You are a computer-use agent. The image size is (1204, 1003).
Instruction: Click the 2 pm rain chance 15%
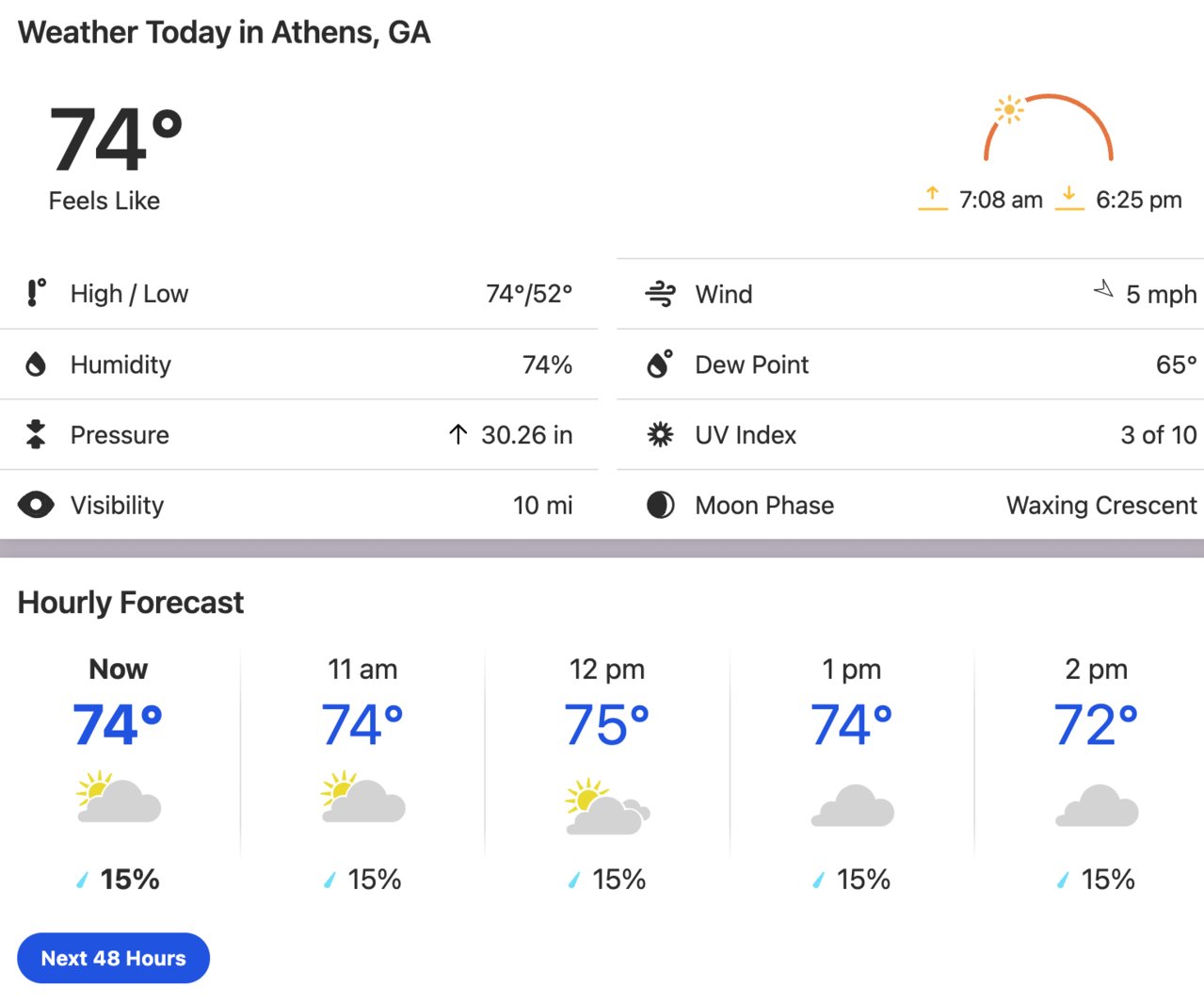coord(1096,879)
